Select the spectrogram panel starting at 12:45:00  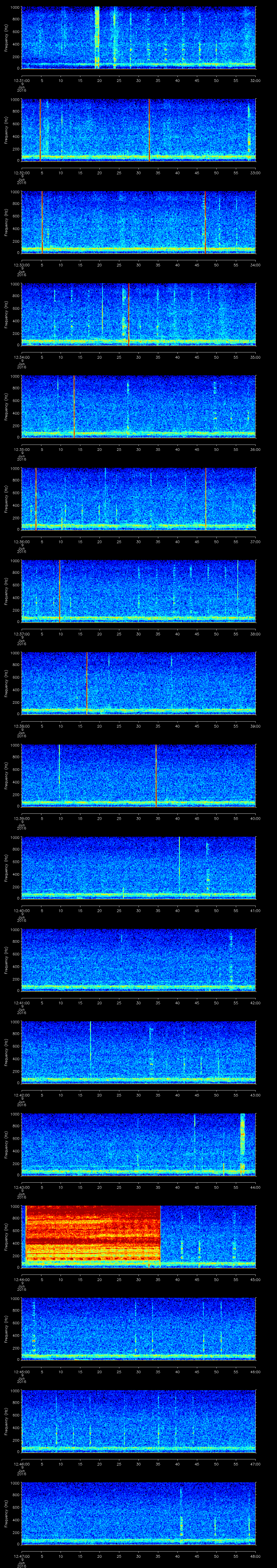tap(138, 1328)
